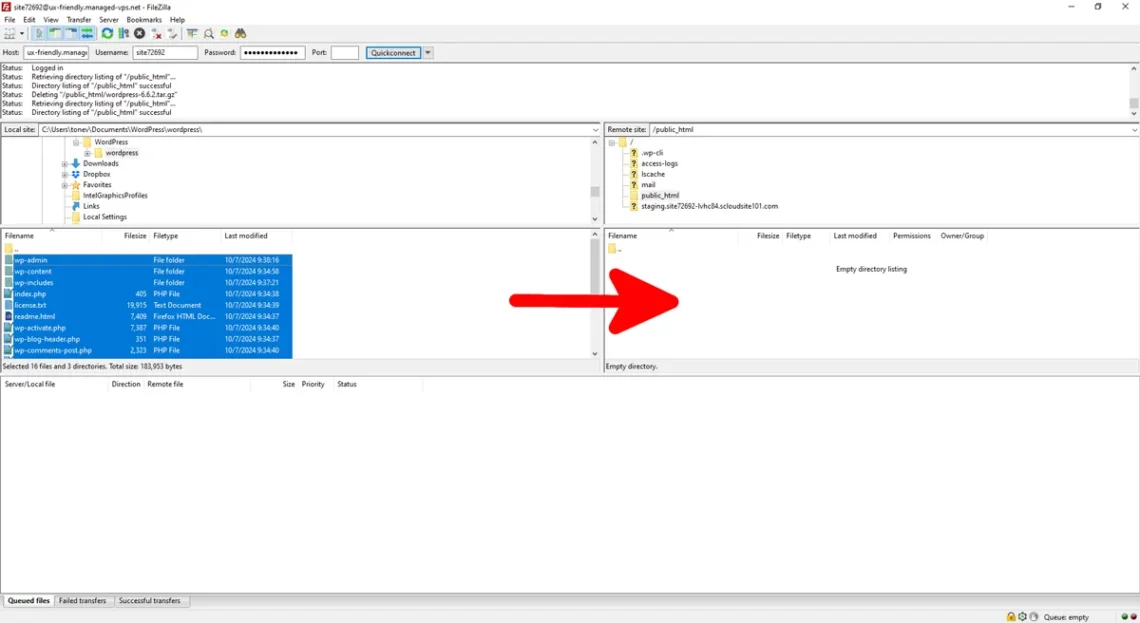Click the Port input field
This screenshot has width=1140, height=623.
pyautogui.click(x=344, y=53)
